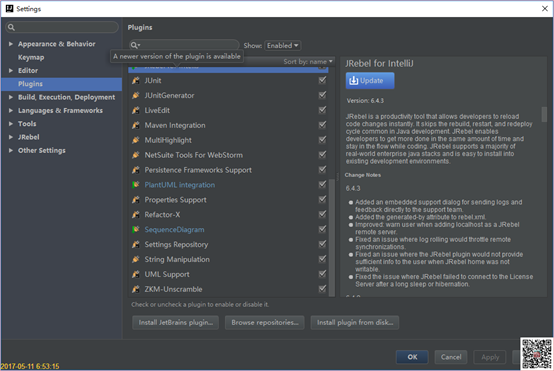Click the Cancel button
Viewport: 554px width, 371px height.
pyautogui.click(x=451, y=357)
